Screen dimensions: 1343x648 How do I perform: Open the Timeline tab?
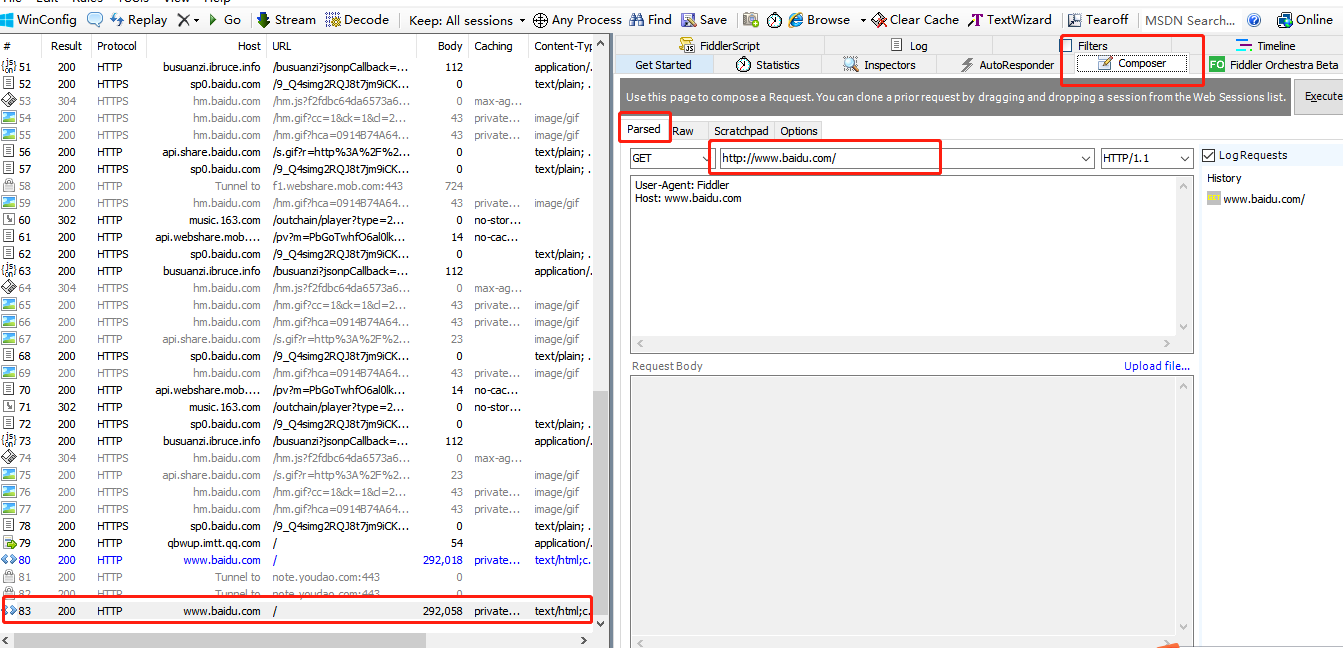pyautogui.click(x=1266, y=46)
